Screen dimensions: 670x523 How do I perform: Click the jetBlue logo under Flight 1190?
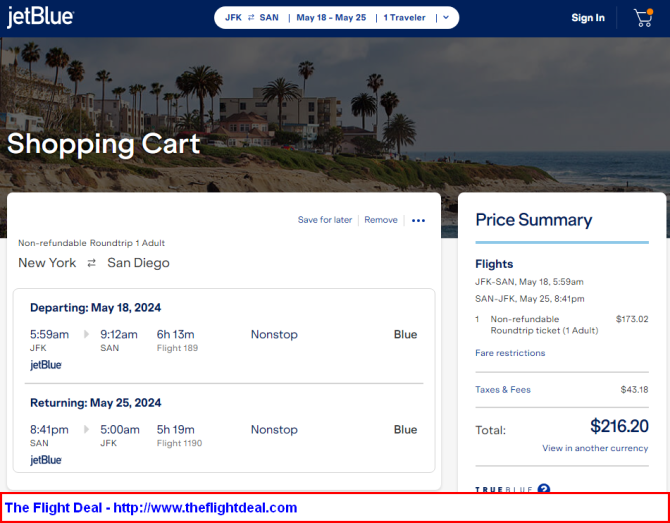(x=46, y=460)
